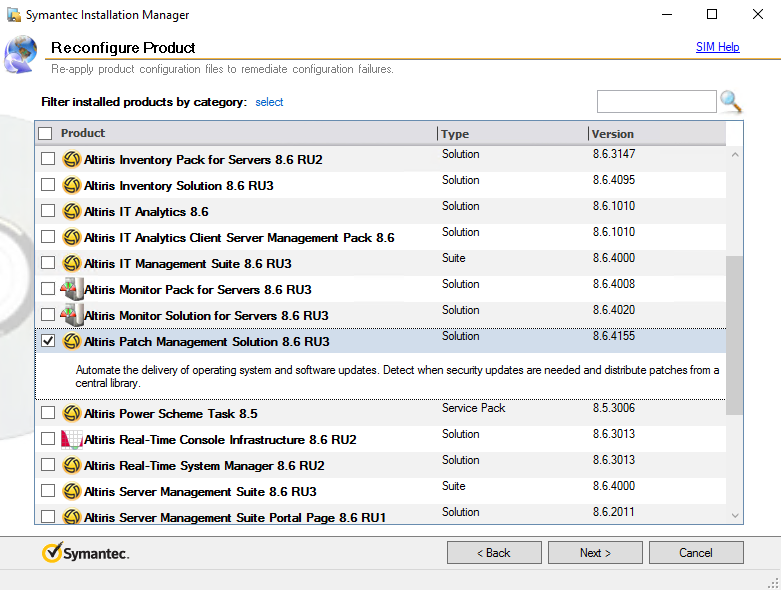Screen dimensions: 781x590
Task: Check Altiris IT Management Suite 8.6 RU3 checkbox
Action: 48,262
